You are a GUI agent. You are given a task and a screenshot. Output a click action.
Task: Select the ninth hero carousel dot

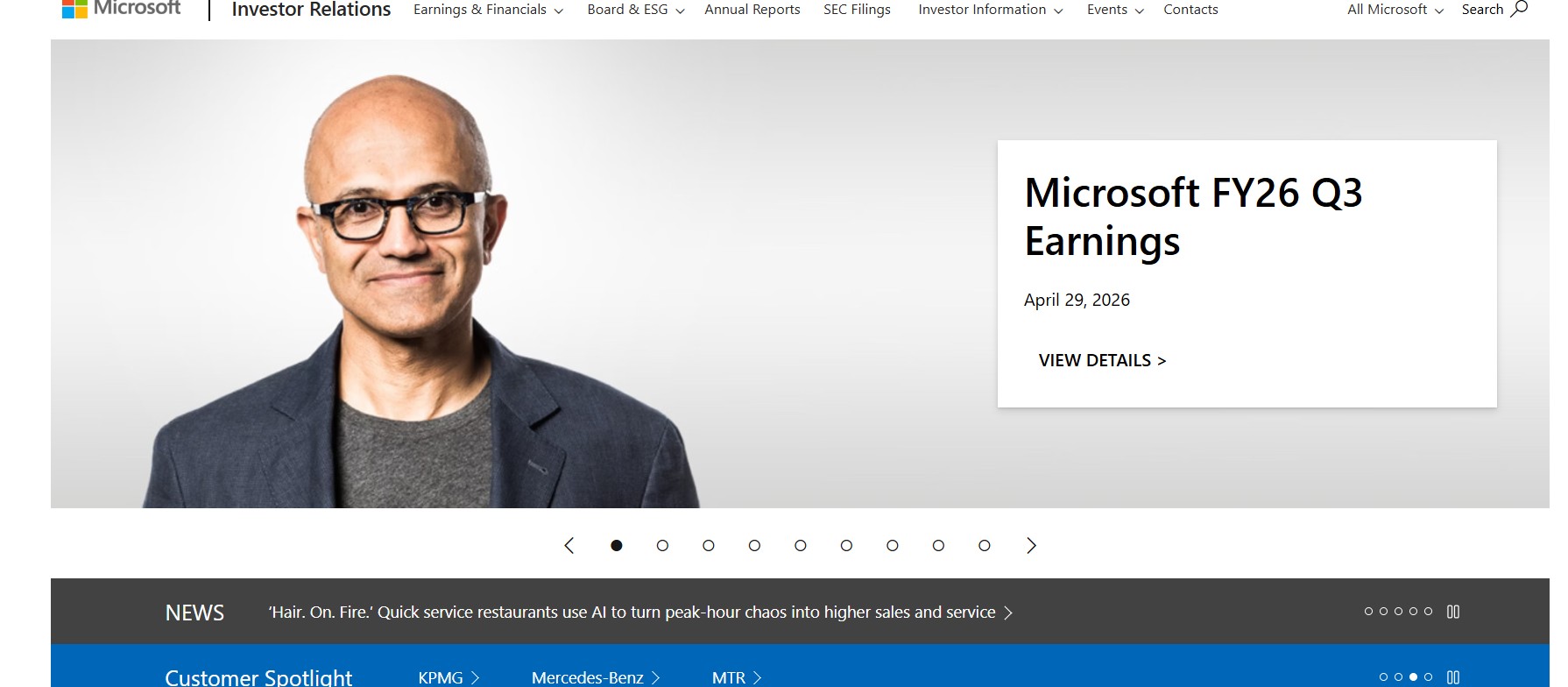[985, 545]
